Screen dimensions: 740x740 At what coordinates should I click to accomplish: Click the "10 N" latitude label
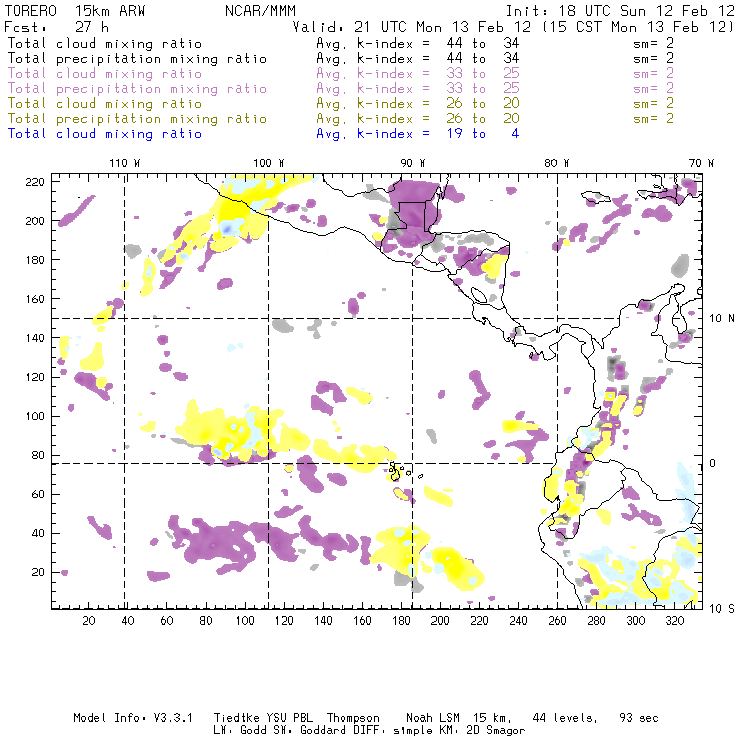[722, 319]
